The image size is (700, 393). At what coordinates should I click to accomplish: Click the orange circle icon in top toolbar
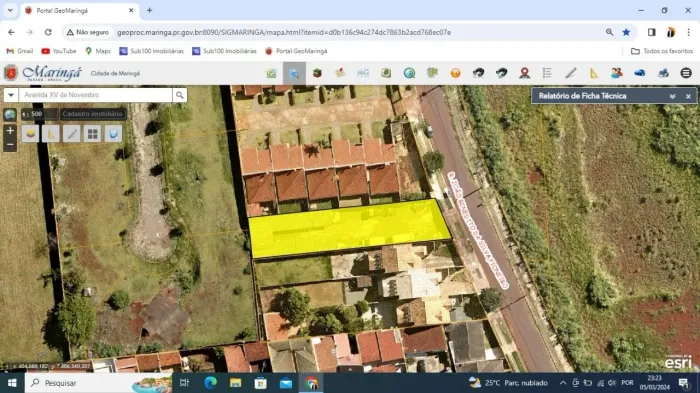[x=455, y=73]
